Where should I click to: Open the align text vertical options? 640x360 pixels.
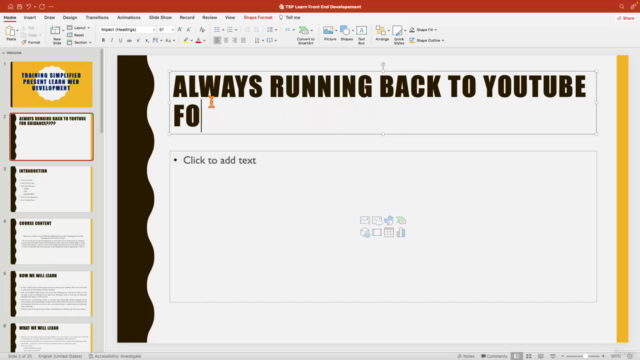tap(271, 40)
